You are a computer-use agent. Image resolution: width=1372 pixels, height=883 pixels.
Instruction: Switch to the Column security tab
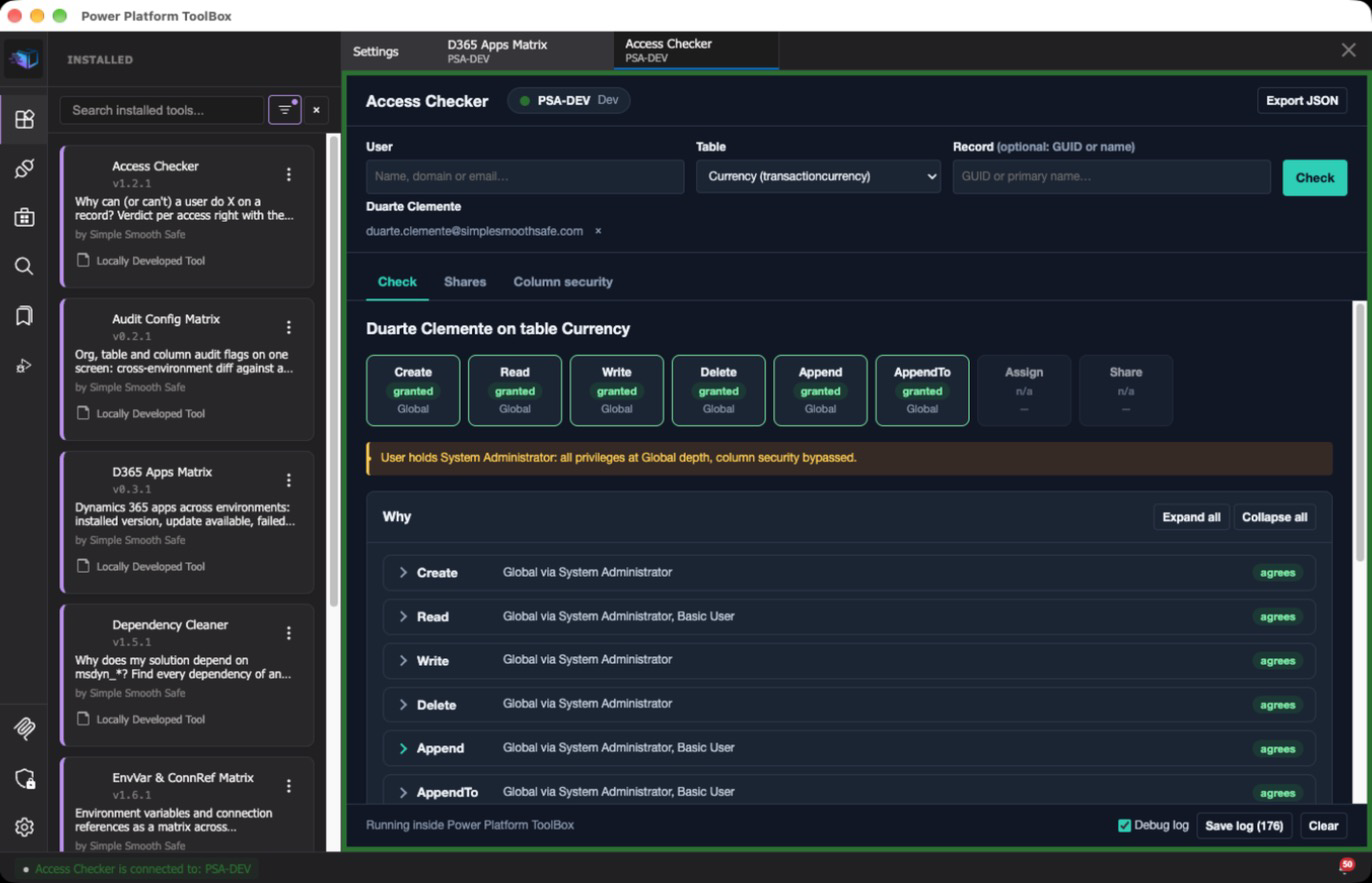tap(563, 282)
